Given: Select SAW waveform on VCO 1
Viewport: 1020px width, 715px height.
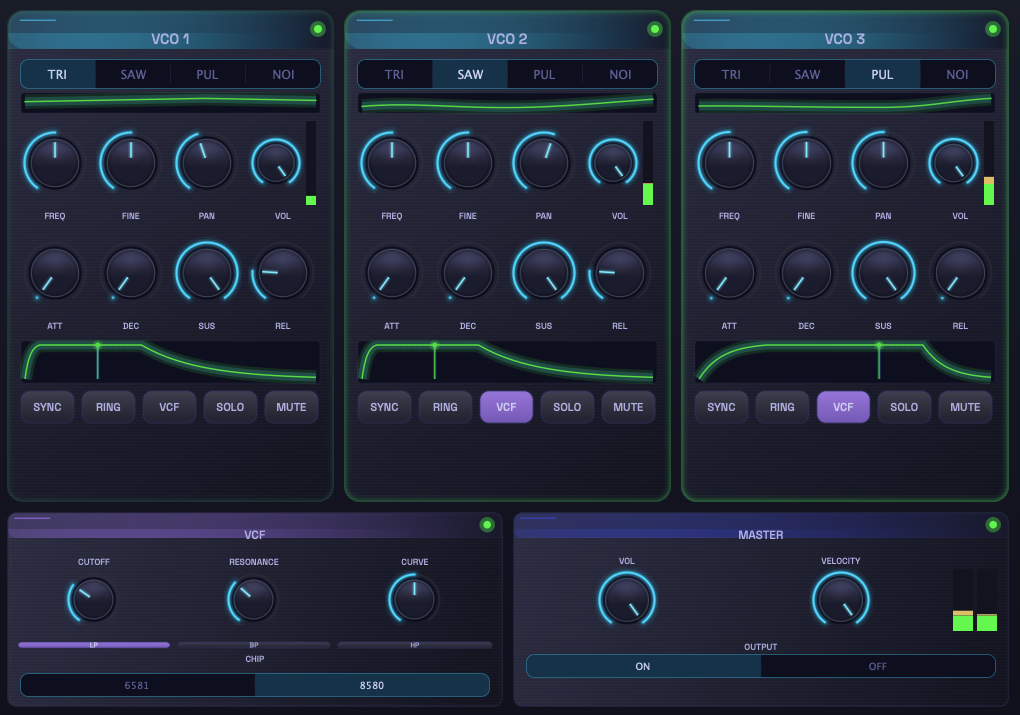Looking at the screenshot, I should (x=133, y=74).
